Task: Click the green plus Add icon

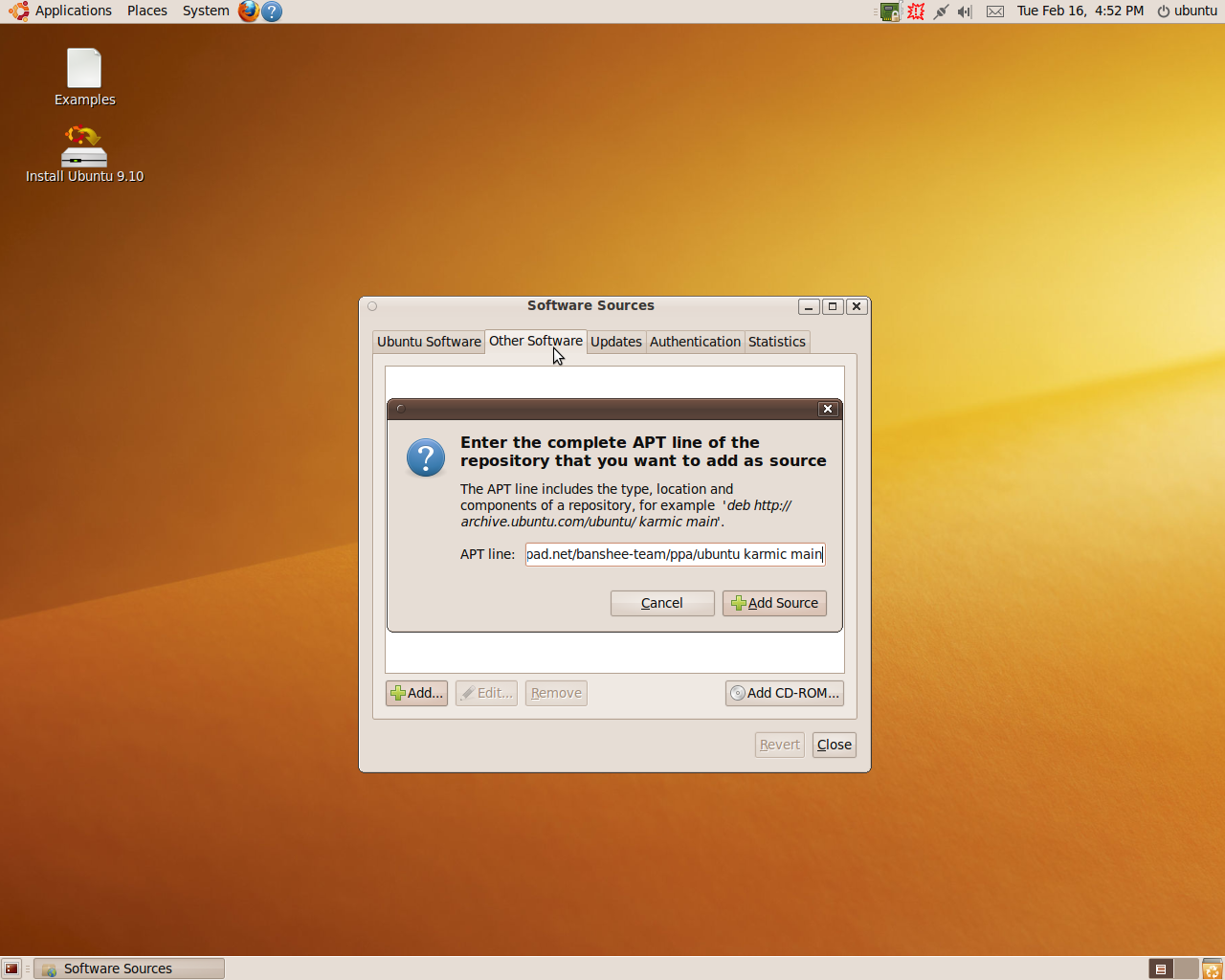Action: [399, 693]
